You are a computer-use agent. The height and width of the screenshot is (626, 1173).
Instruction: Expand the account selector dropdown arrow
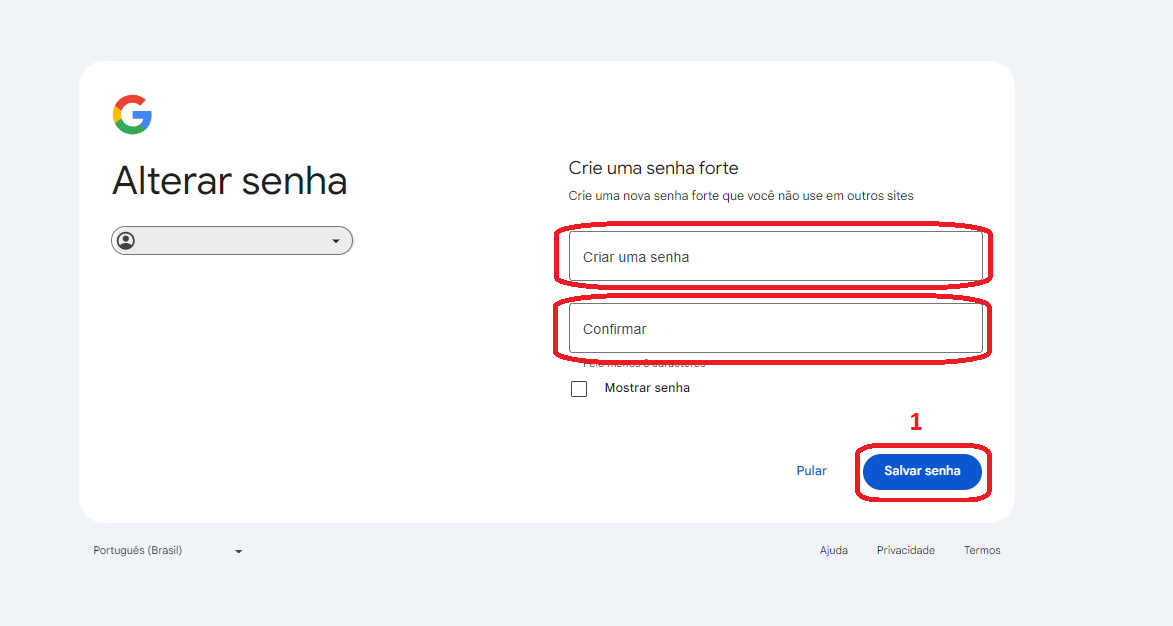tap(336, 241)
